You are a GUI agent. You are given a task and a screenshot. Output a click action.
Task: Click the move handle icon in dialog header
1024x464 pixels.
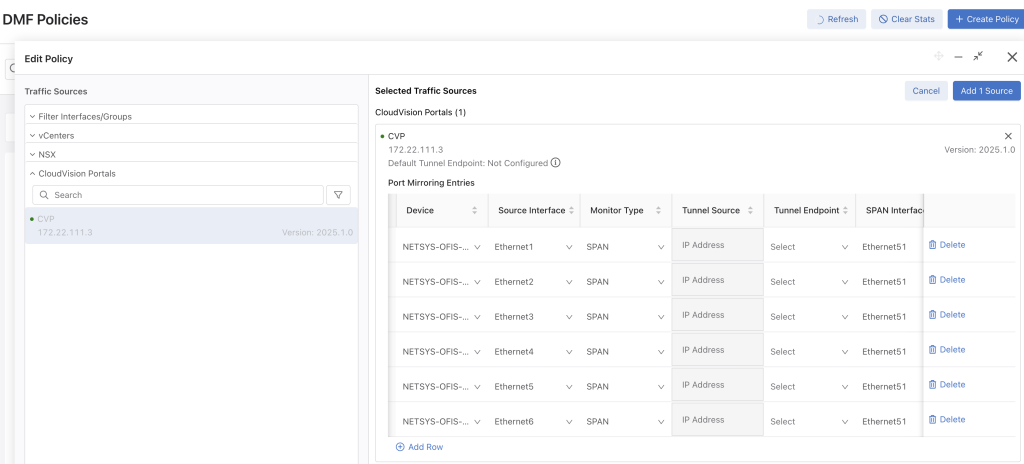pyautogui.click(x=938, y=58)
